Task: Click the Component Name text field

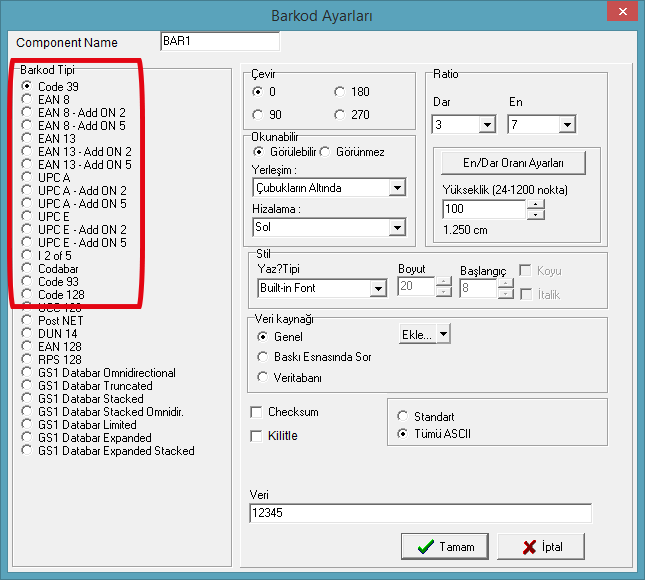Action: [220, 42]
